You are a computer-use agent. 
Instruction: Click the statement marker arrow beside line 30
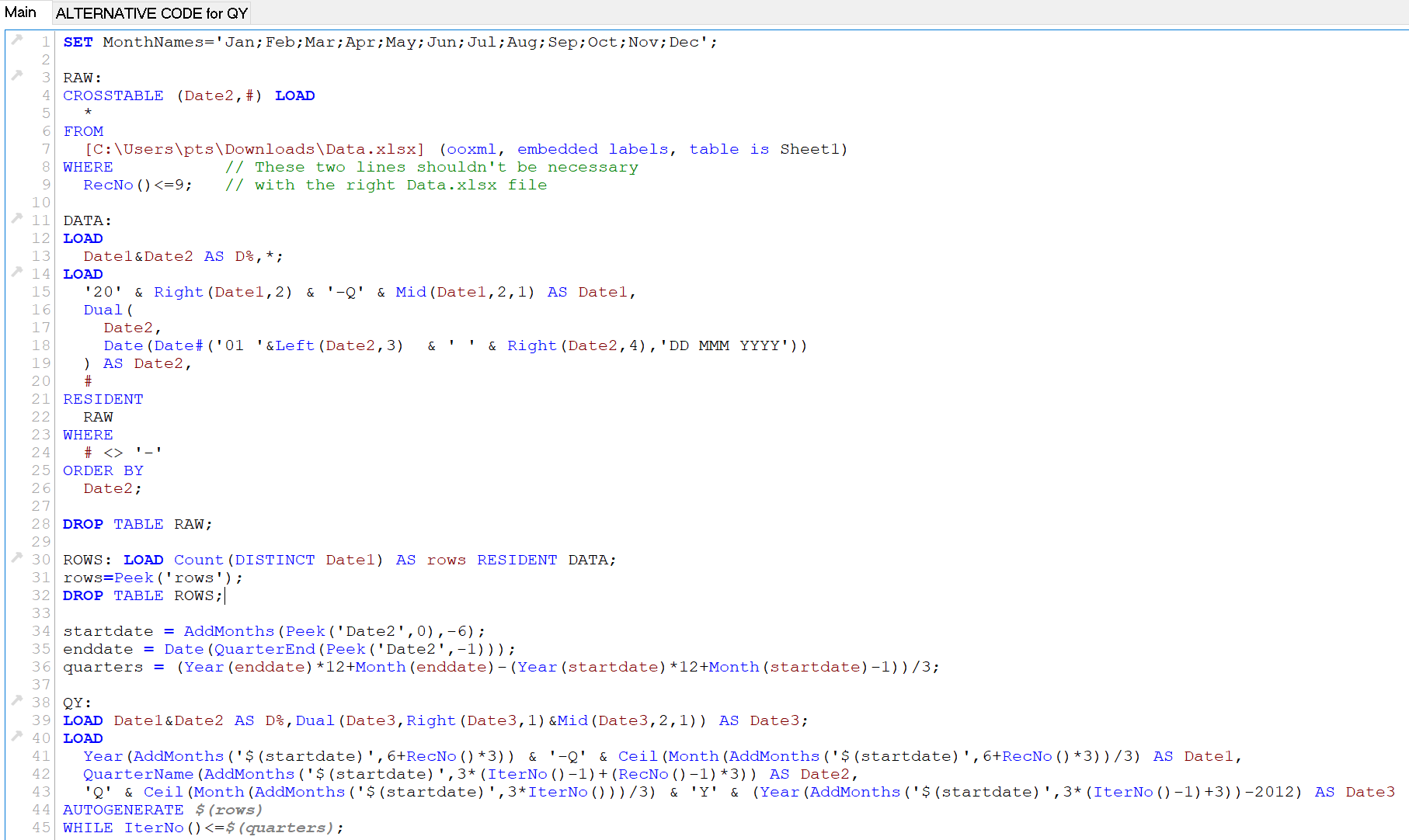(x=17, y=557)
